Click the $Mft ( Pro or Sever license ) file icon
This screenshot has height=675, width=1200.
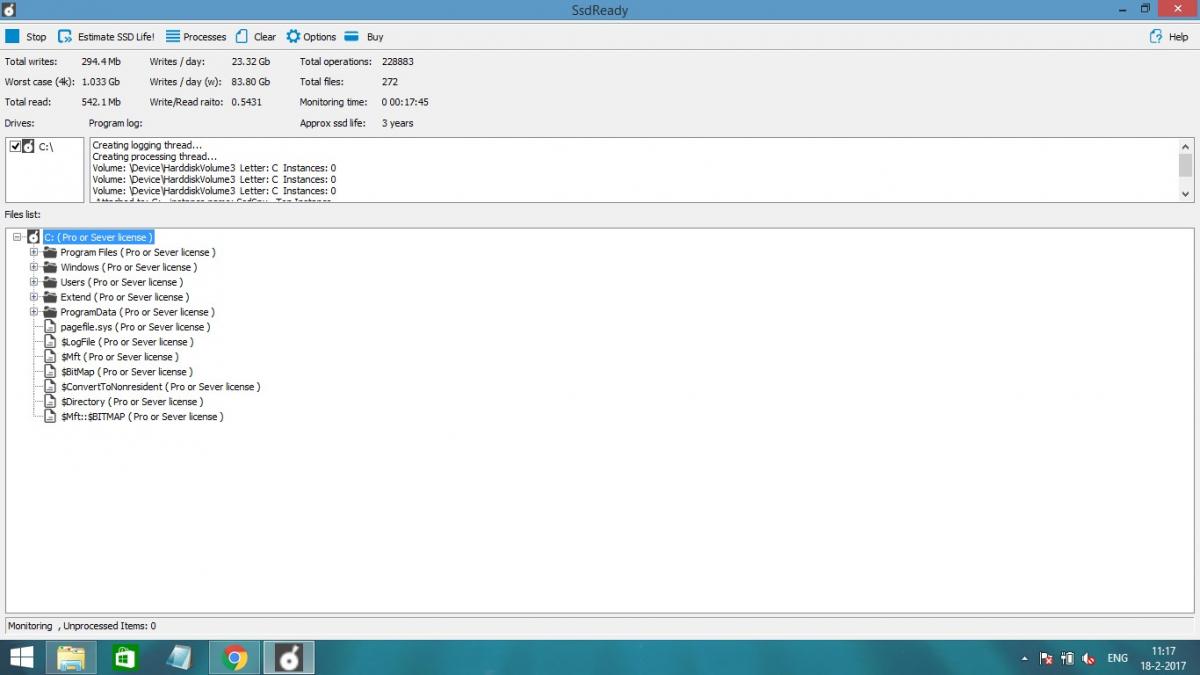(50, 357)
